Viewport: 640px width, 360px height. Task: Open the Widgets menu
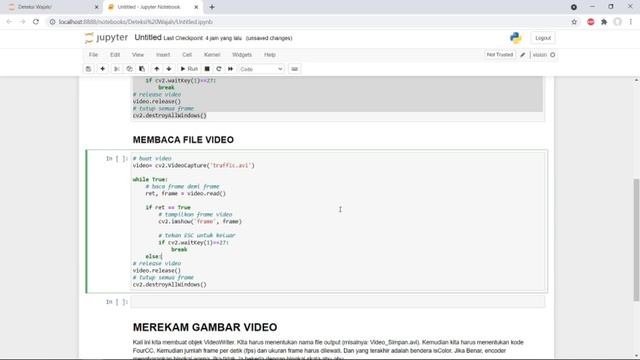[x=242, y=55]
